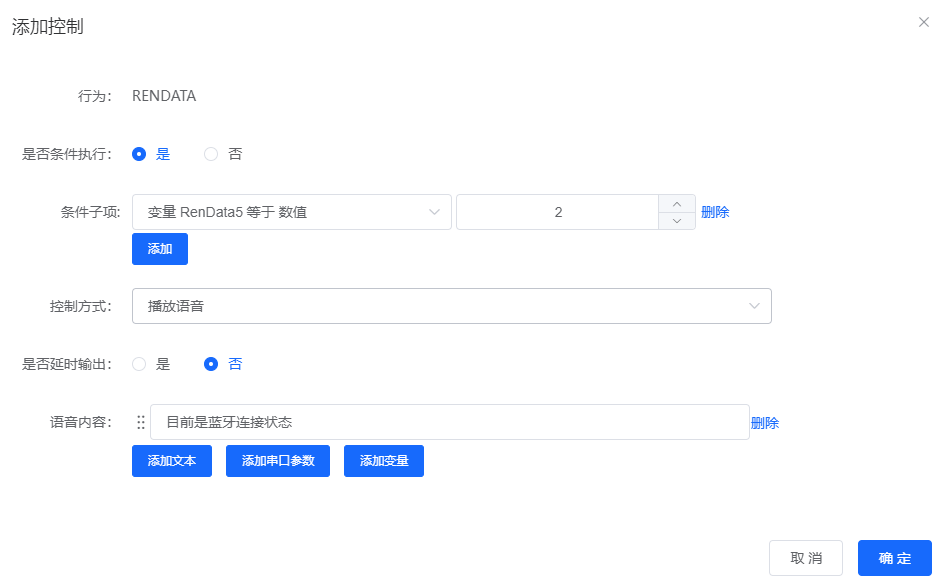Click the 添加 button under the condition item
This screenshot has height=582, width=938.
(159, 249)
